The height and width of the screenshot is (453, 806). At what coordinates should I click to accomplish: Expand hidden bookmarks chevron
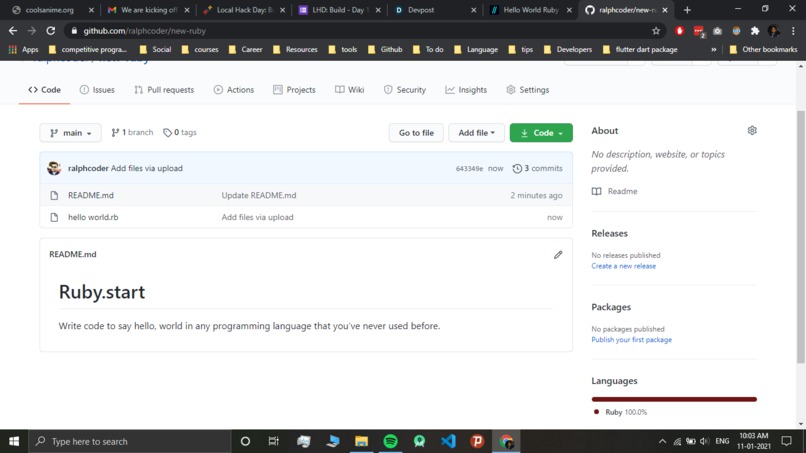(713, 49)
